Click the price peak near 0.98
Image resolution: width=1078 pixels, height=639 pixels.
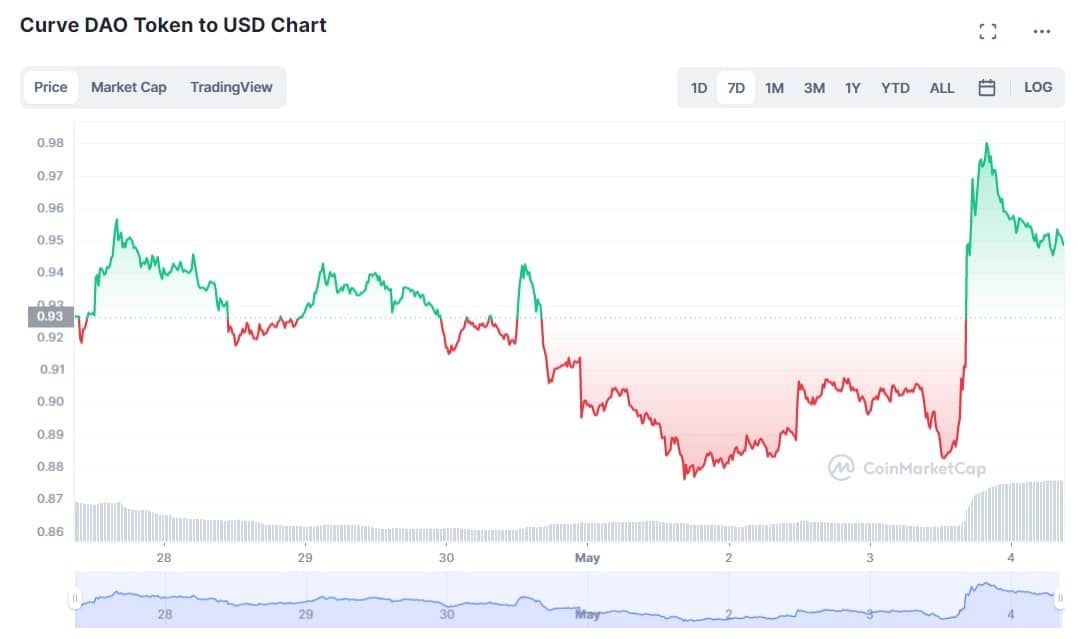coord(987,144)
